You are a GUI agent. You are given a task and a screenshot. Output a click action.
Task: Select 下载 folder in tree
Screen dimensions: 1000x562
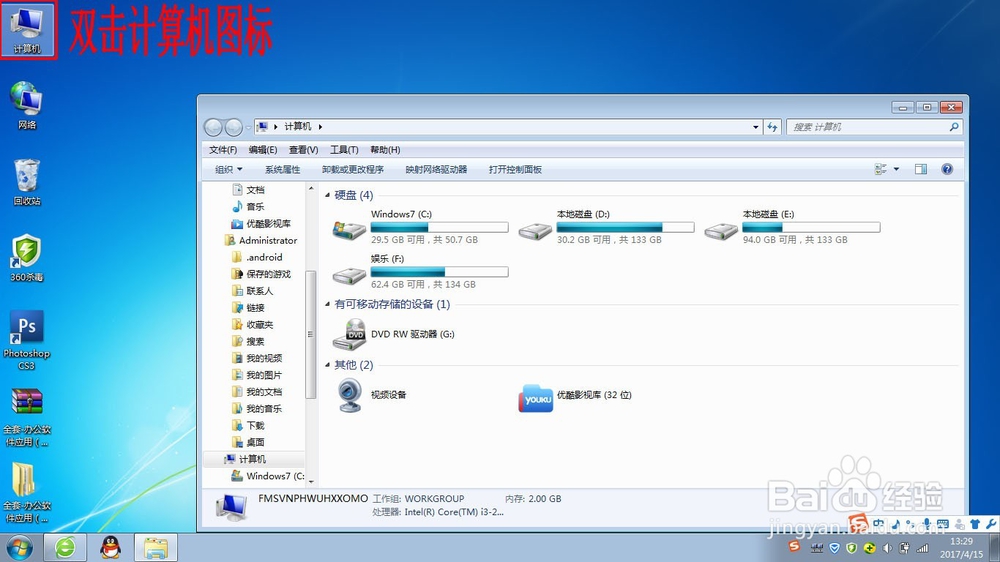(249, 425)
